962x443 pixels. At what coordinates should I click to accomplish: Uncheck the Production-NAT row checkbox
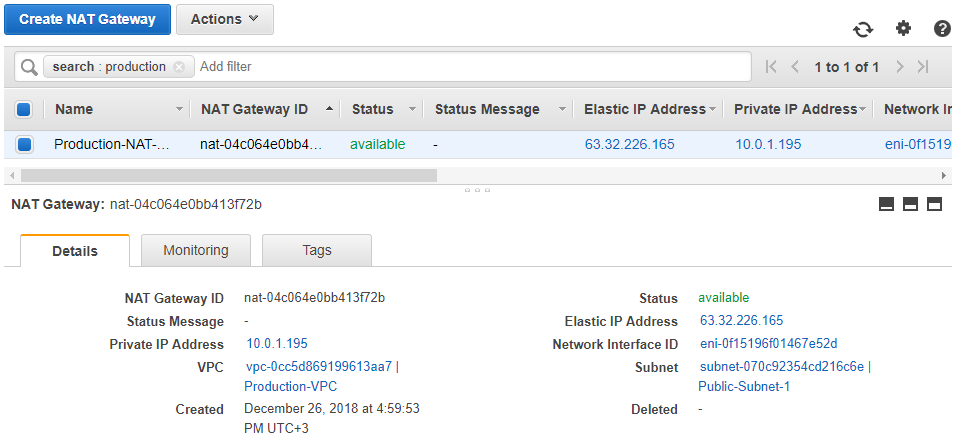tap(25, 144)
